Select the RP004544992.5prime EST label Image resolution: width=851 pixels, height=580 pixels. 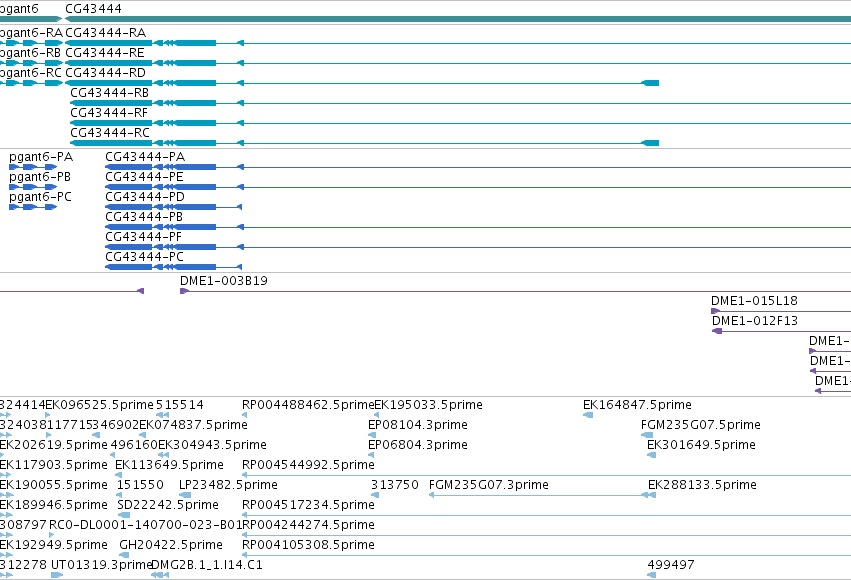[x=308, y=466]
